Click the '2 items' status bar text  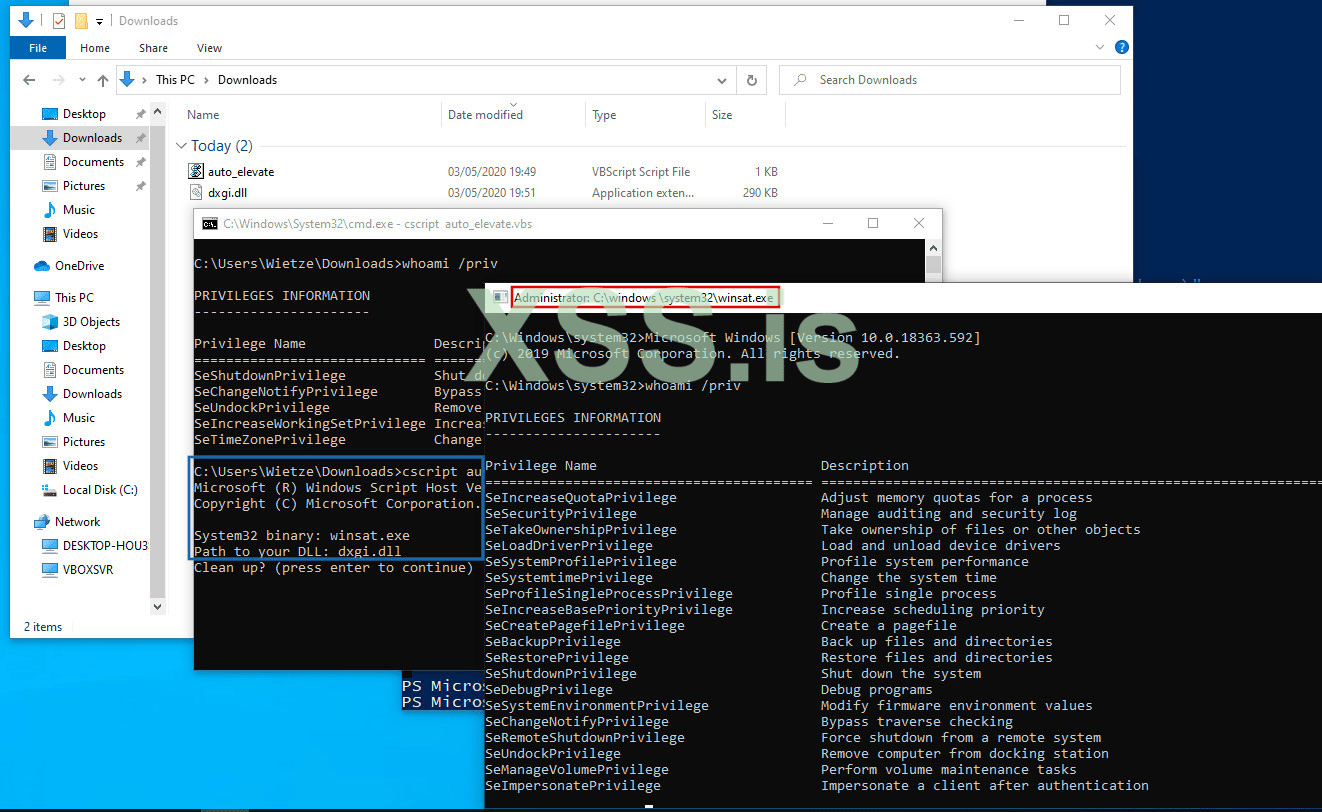coord(43,627)
